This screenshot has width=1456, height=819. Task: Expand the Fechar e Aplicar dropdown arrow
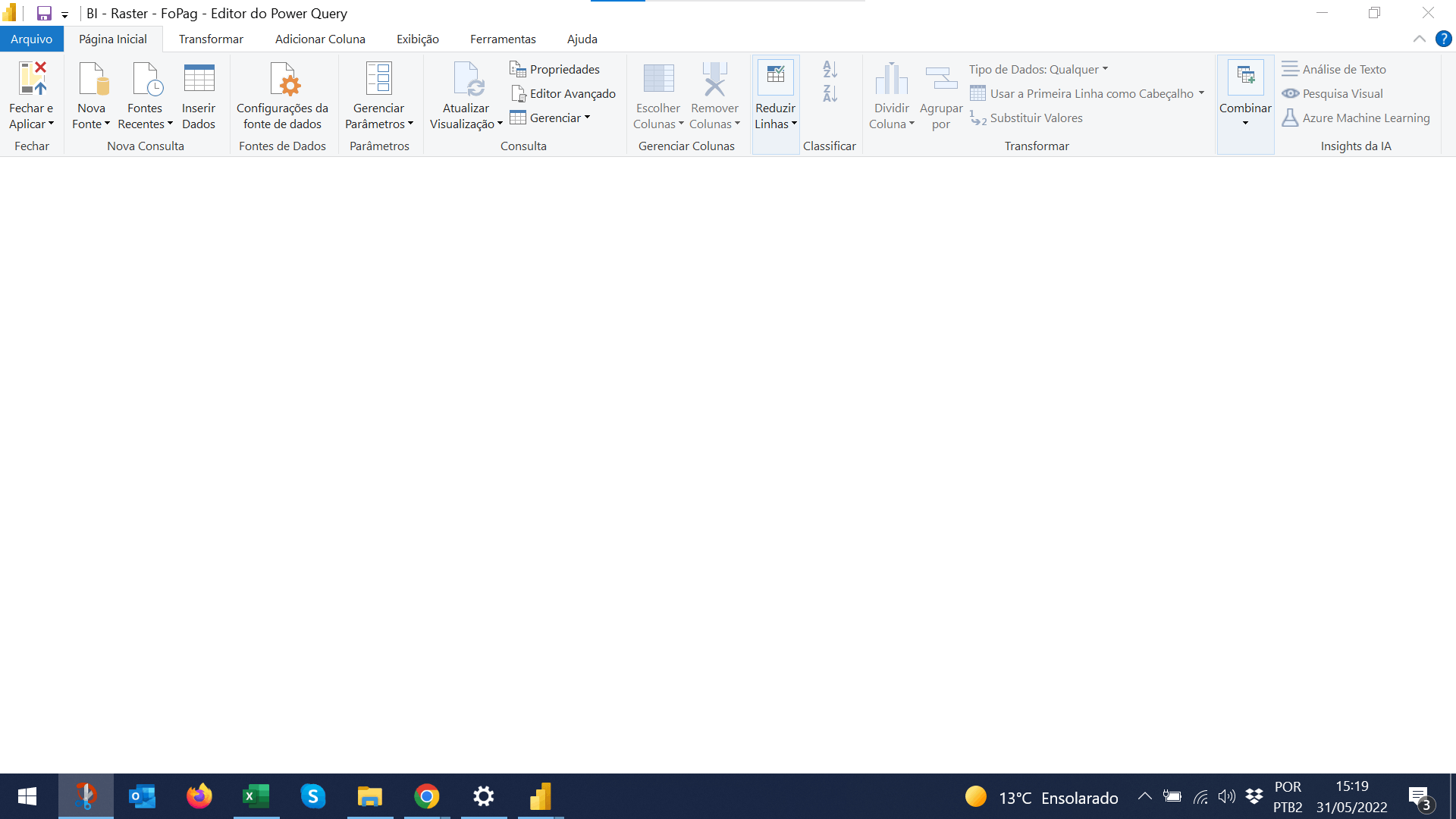tap(51, 124)
